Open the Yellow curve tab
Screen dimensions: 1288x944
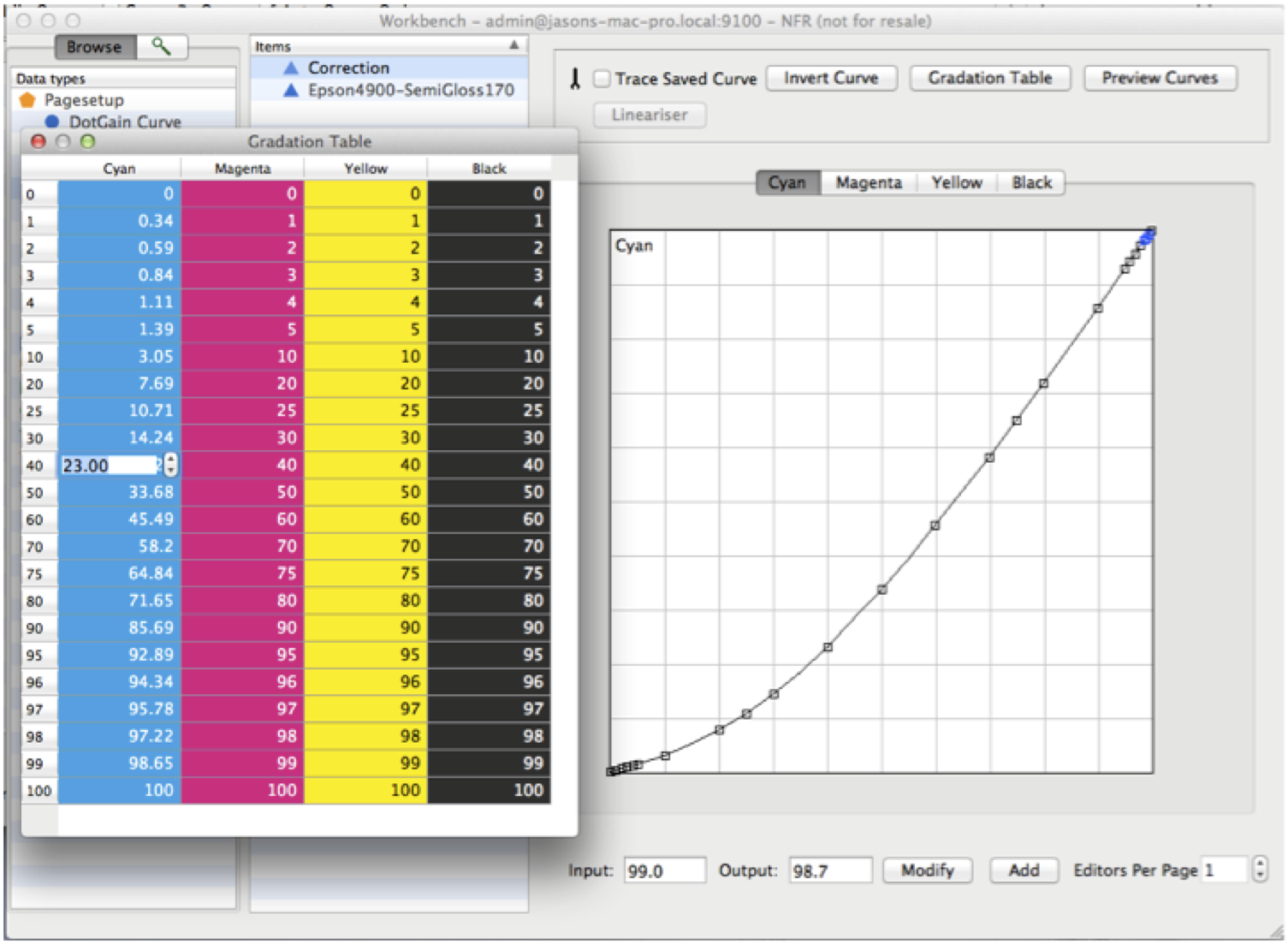(956, 182)
